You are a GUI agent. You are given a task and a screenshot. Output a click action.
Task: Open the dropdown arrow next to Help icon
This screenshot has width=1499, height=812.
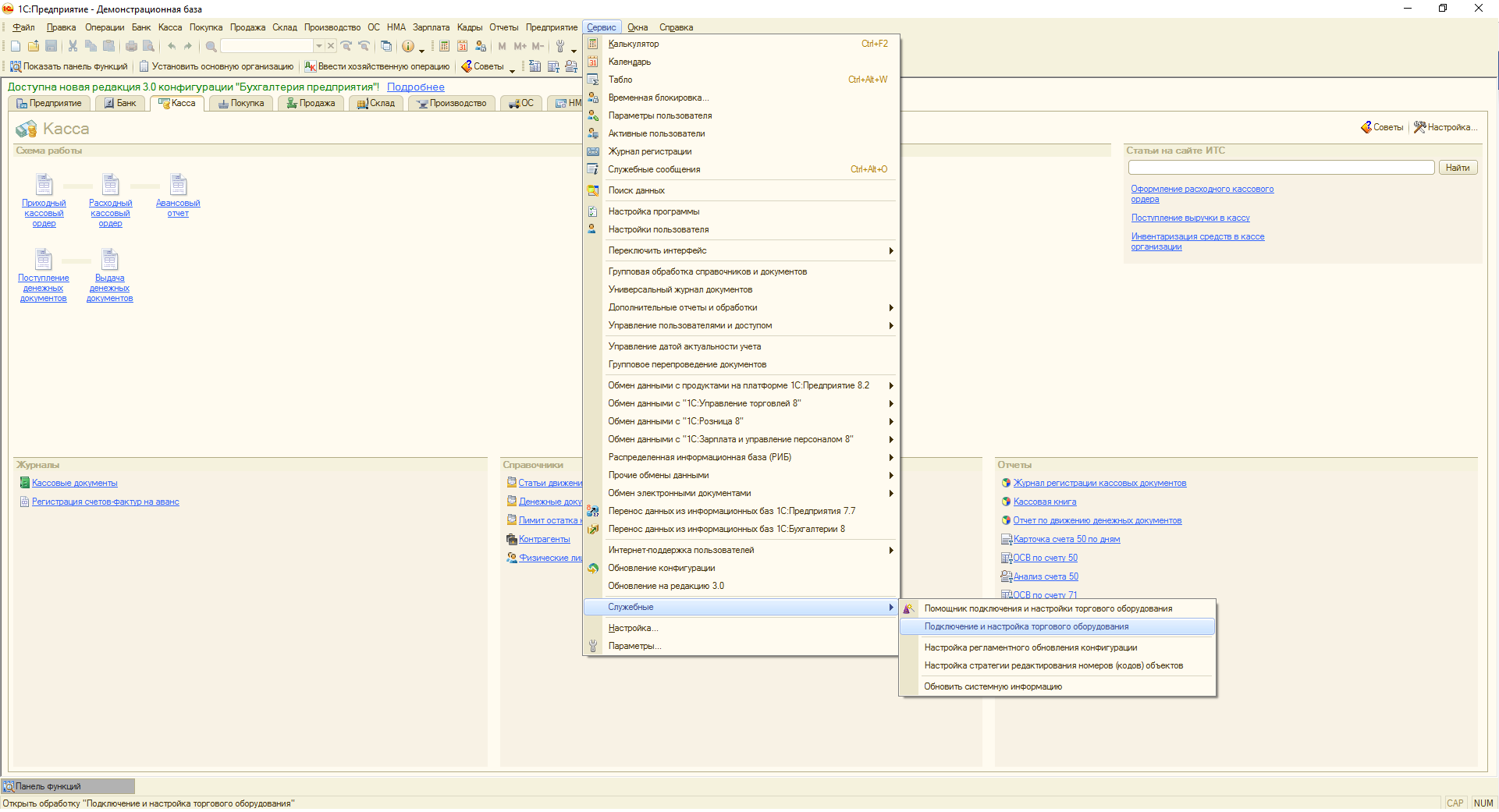coord(421,50)
